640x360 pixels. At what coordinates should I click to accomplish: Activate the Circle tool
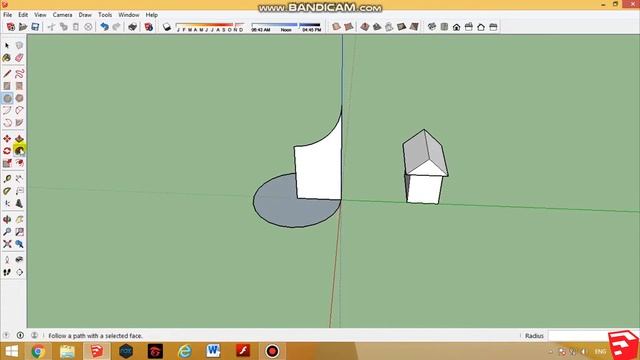coord(7,98)
